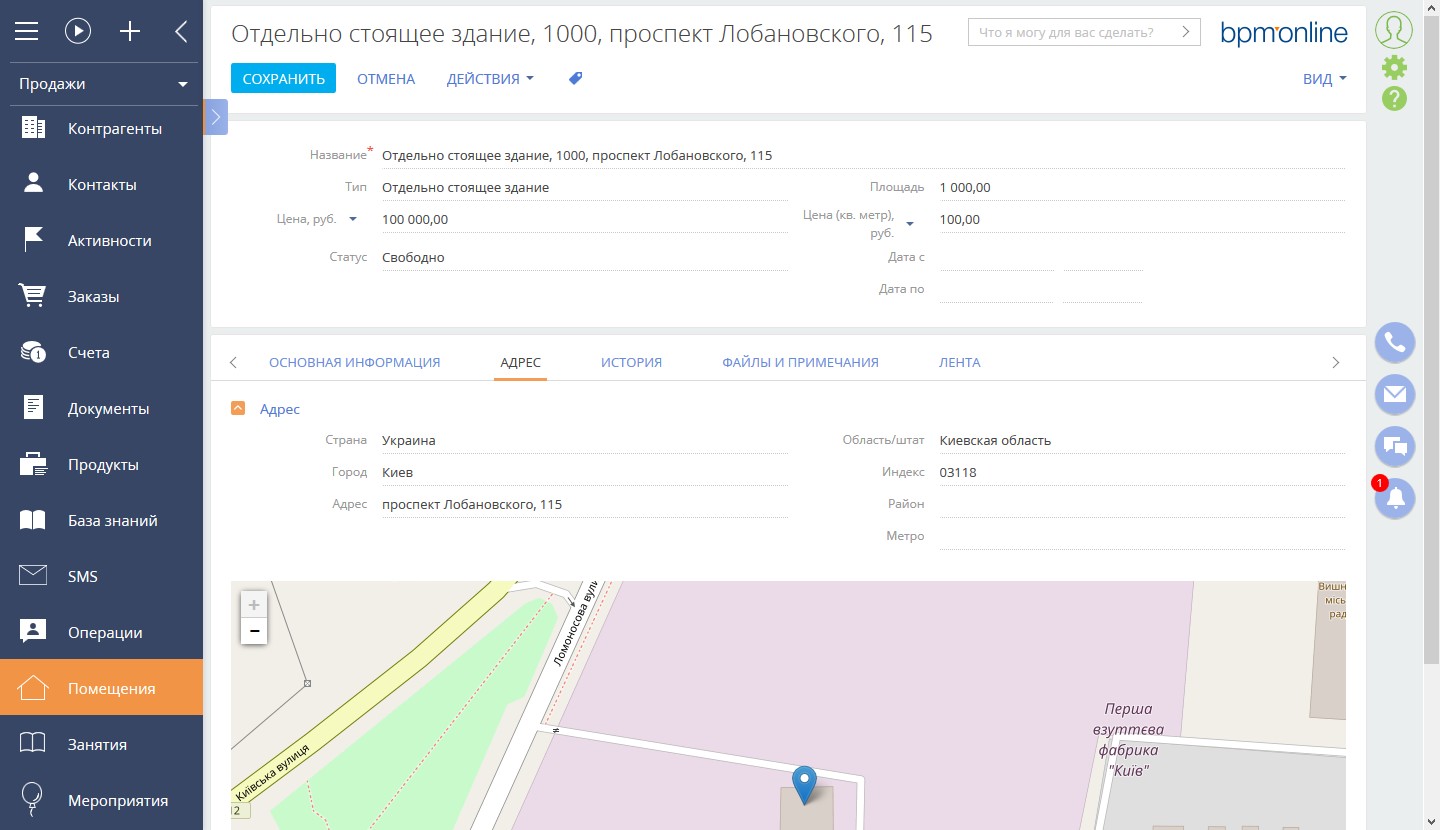1440x830 pixels.
Task: Zoom in the map with plus button
Action: [254, 605]
